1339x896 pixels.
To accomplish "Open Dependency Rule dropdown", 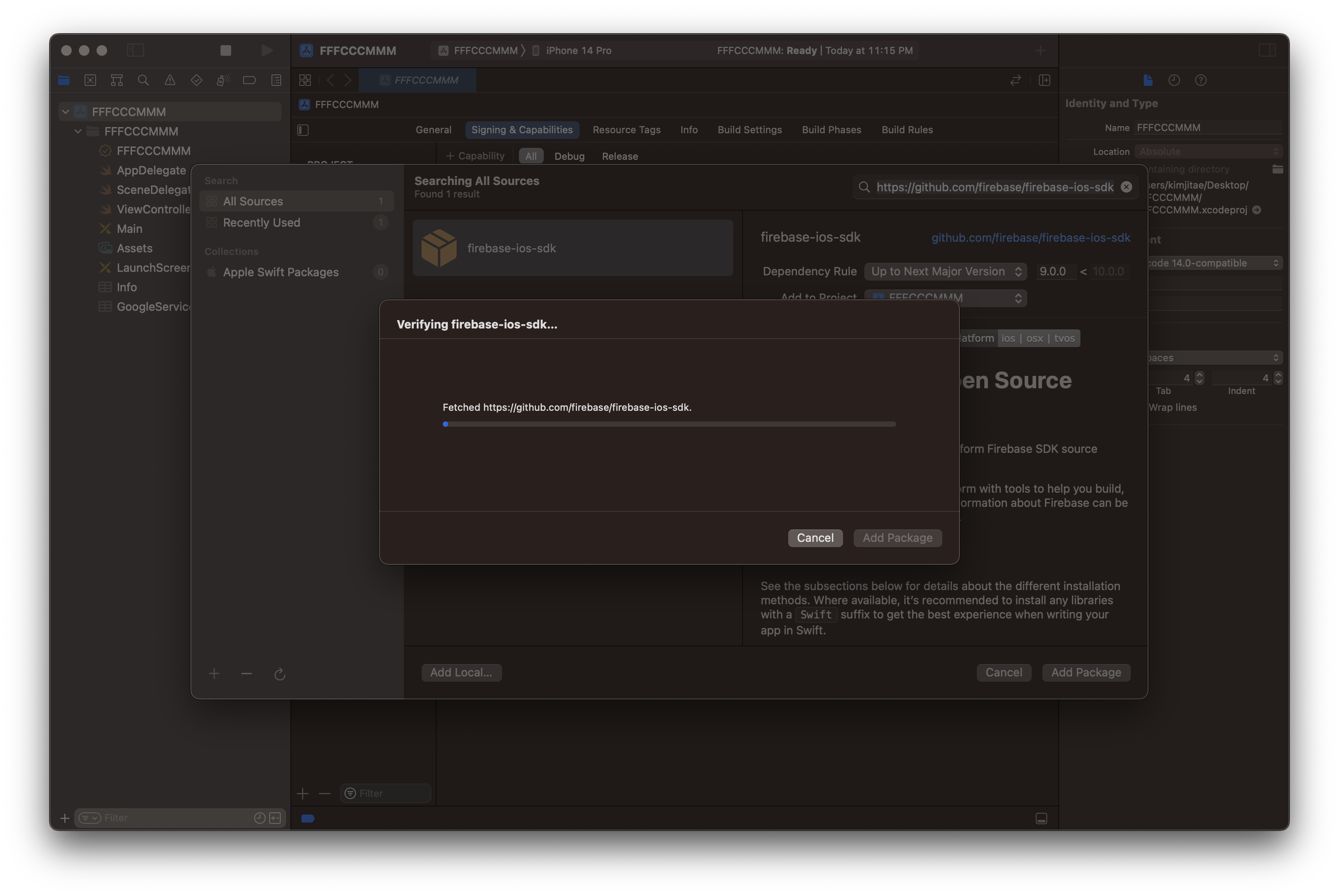I will coord(945,271).
